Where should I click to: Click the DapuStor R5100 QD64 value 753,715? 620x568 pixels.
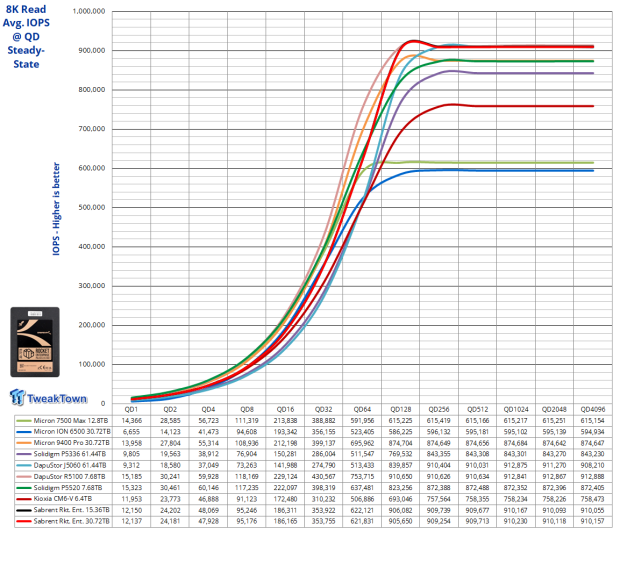click(362, 477)
